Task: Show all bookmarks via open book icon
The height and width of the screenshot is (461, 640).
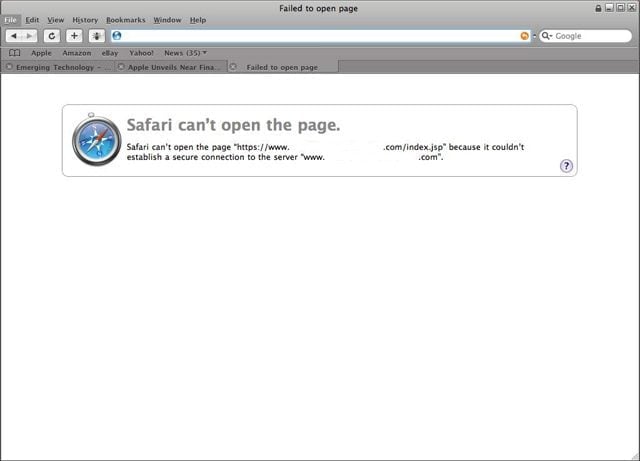Action: pos(14,53)
